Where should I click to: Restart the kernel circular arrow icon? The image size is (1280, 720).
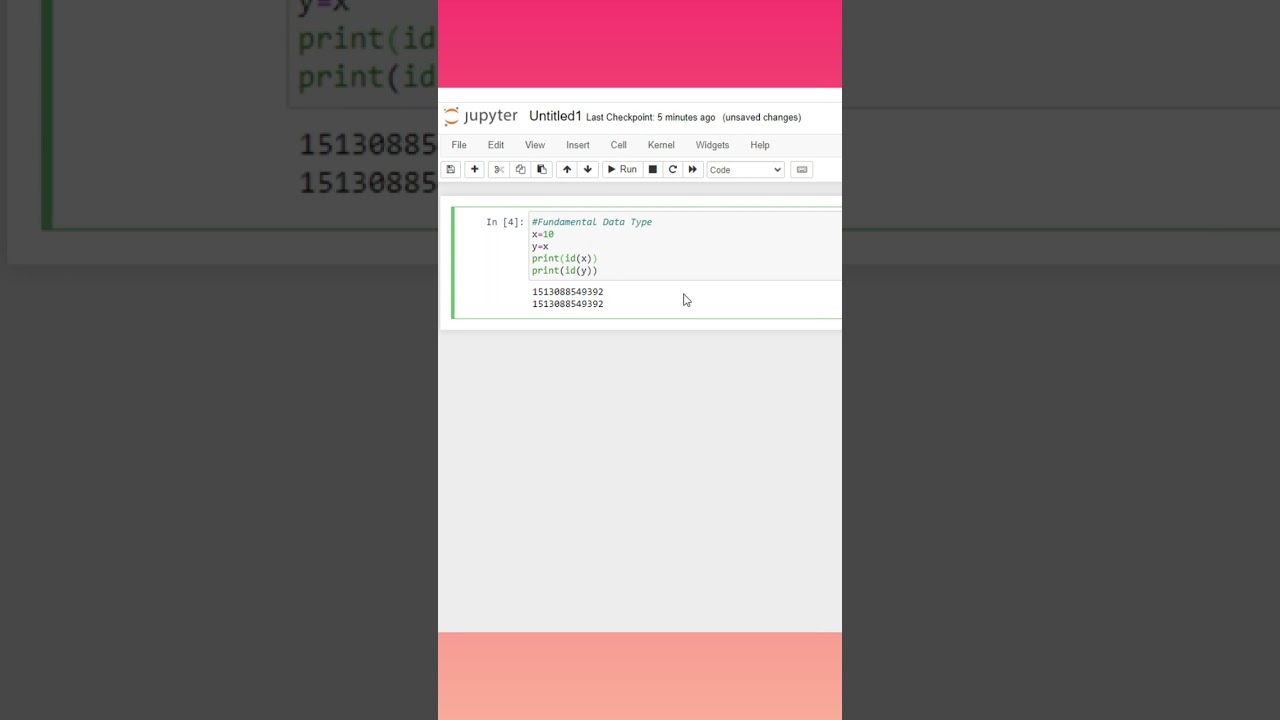click(673, 170)
